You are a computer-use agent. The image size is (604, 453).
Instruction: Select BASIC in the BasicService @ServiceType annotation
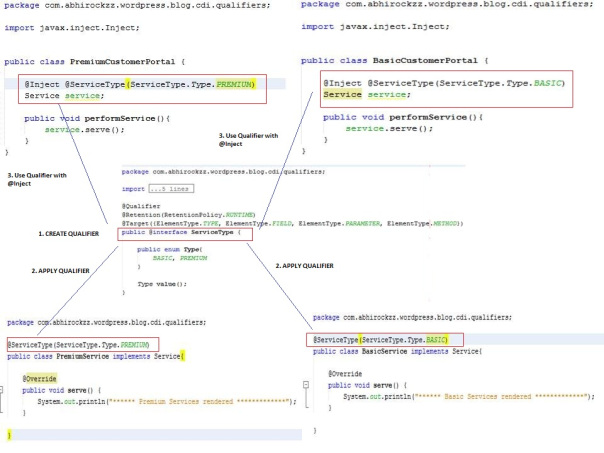point(432,340)
